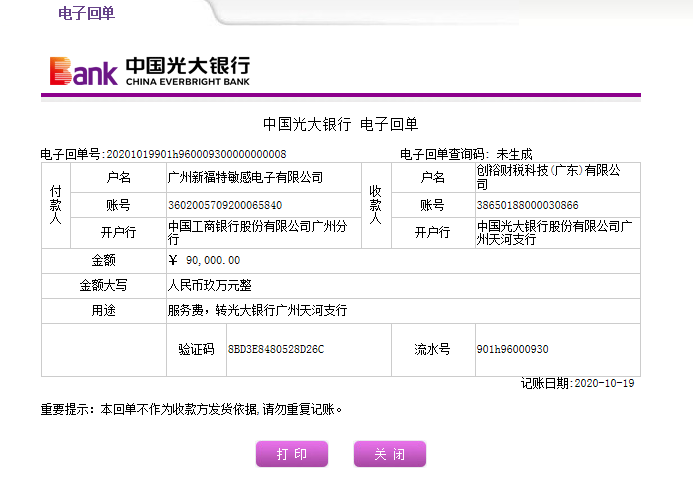Select serial number 901h96000930

(512, 349)
